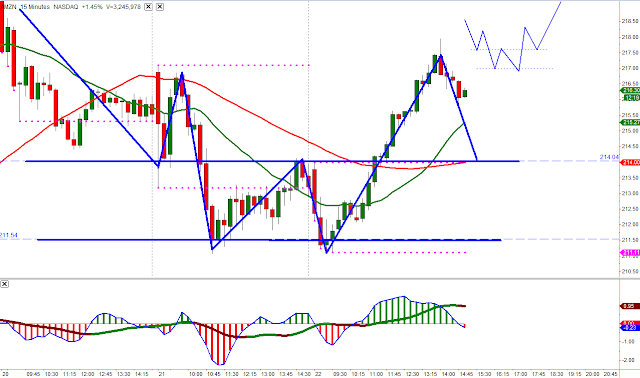Click the red 214.00 price marker on the axis
This screenshot has width=640, height=378.
630,162
